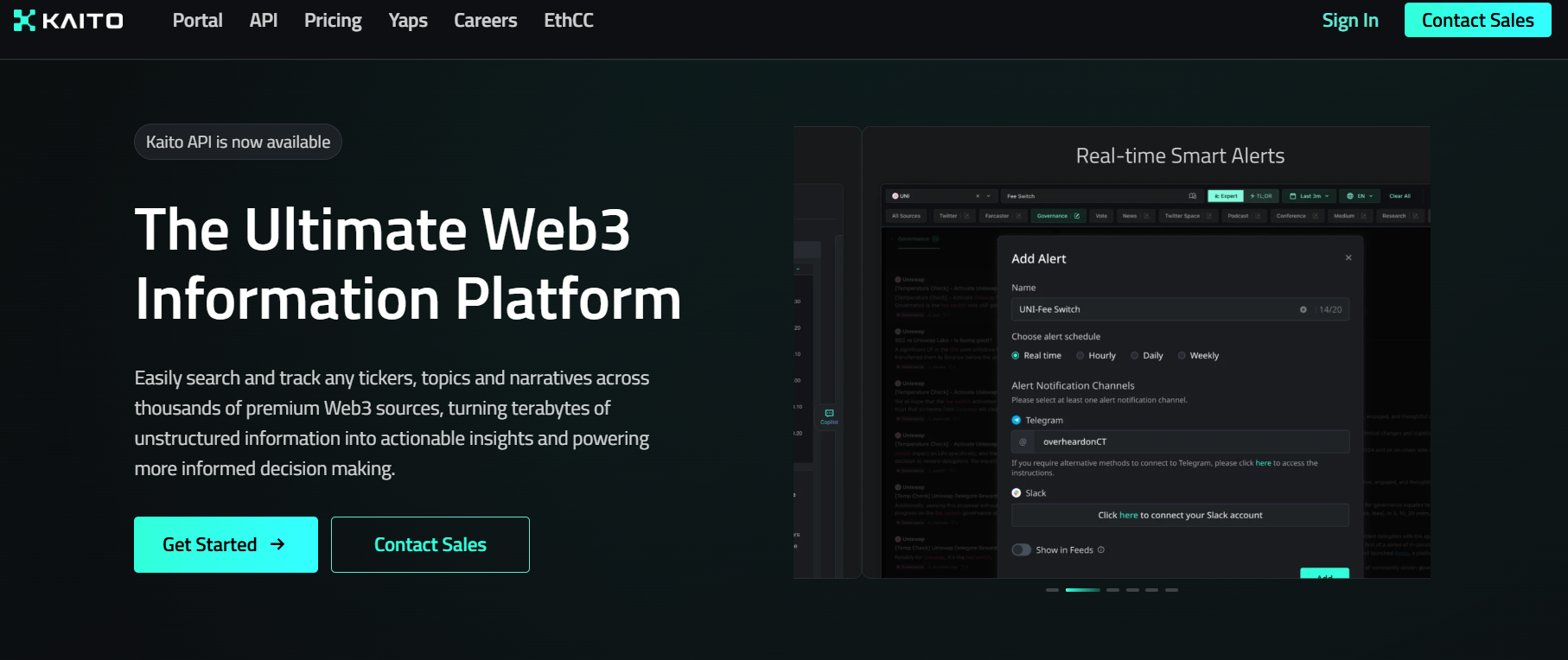Viewport: 1568px width, 660px height.
Task: Close the Add Alert dialog with X
Action: click(1348, 257)
